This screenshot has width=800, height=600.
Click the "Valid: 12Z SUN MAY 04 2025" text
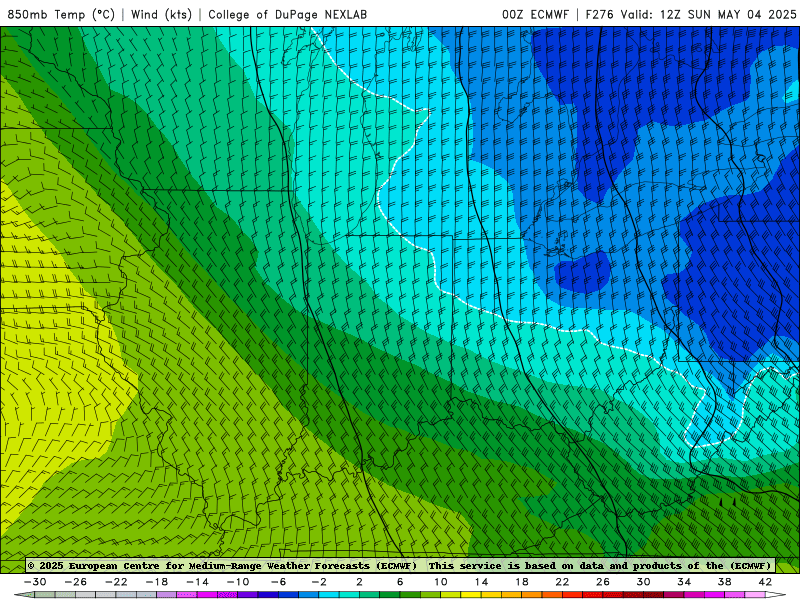coord(709,14)
